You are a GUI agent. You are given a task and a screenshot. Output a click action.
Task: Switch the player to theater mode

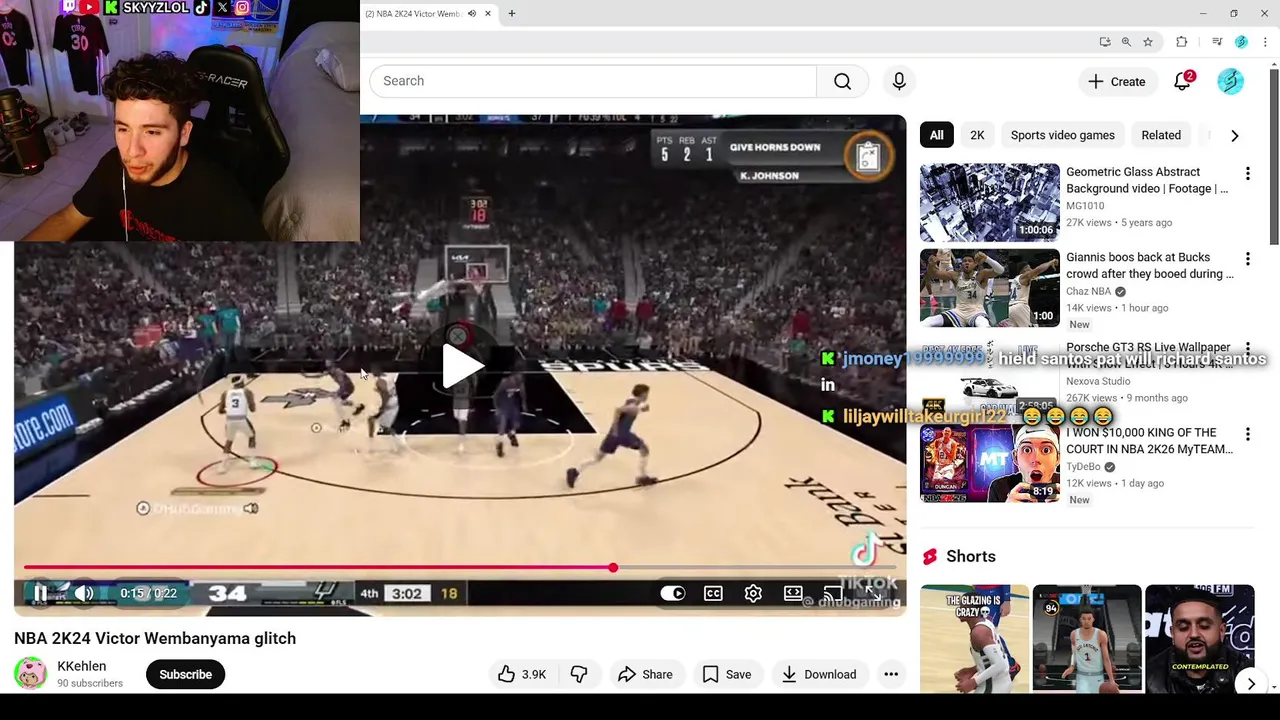(793, 593)
